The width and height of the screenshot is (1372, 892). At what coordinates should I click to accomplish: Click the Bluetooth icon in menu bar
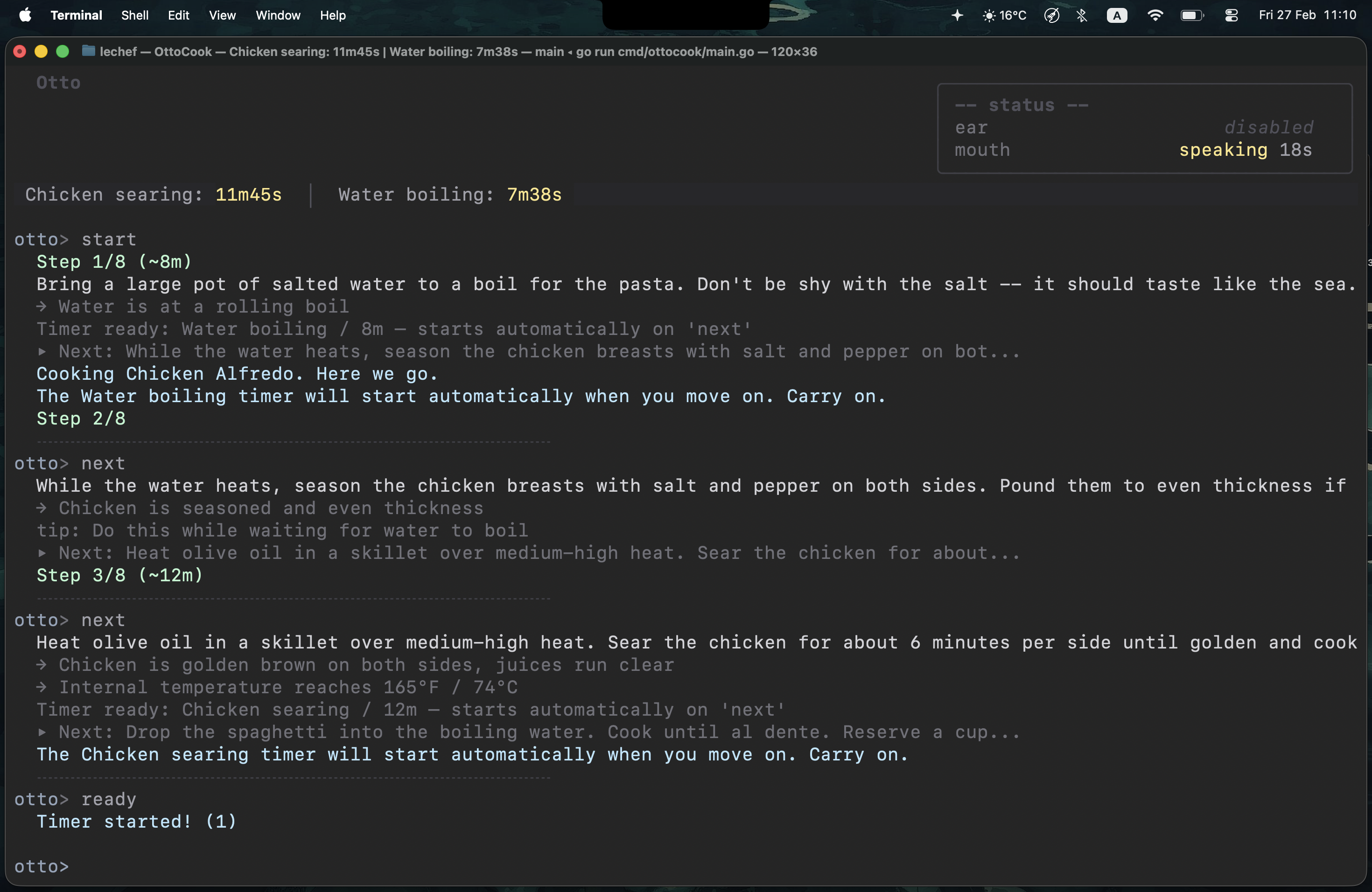[x=1081, y=15]
